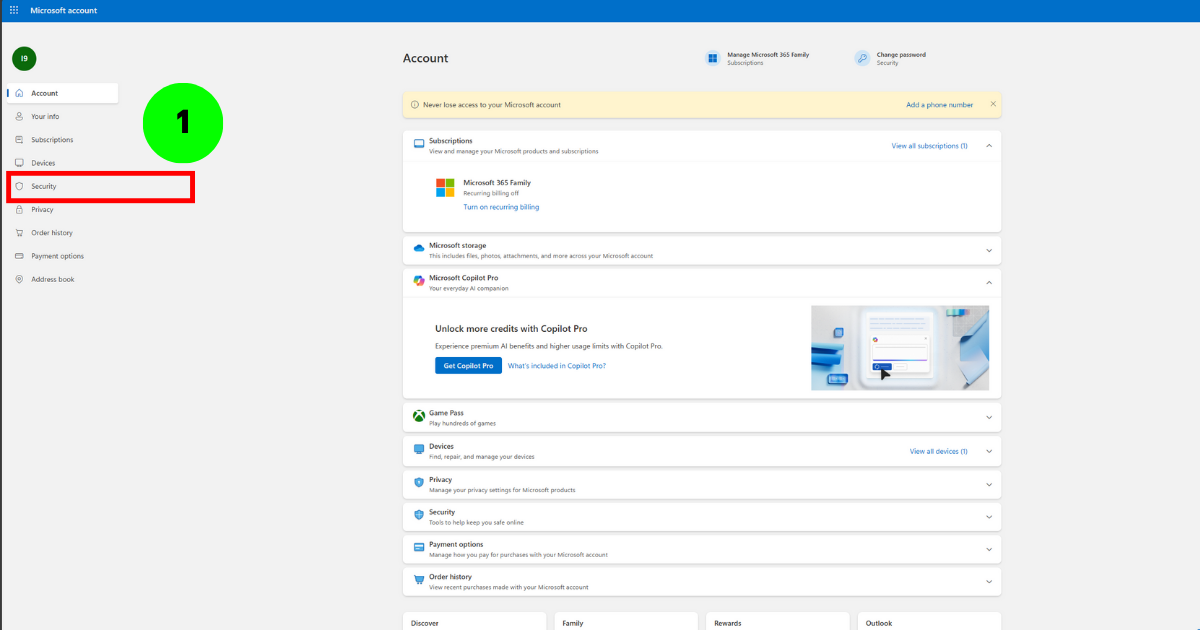The height and width of the screenshot is (630, 1200).
Task: Click the Privacy card shield icon
Action: pyautogui.click(x=419, y=482)
